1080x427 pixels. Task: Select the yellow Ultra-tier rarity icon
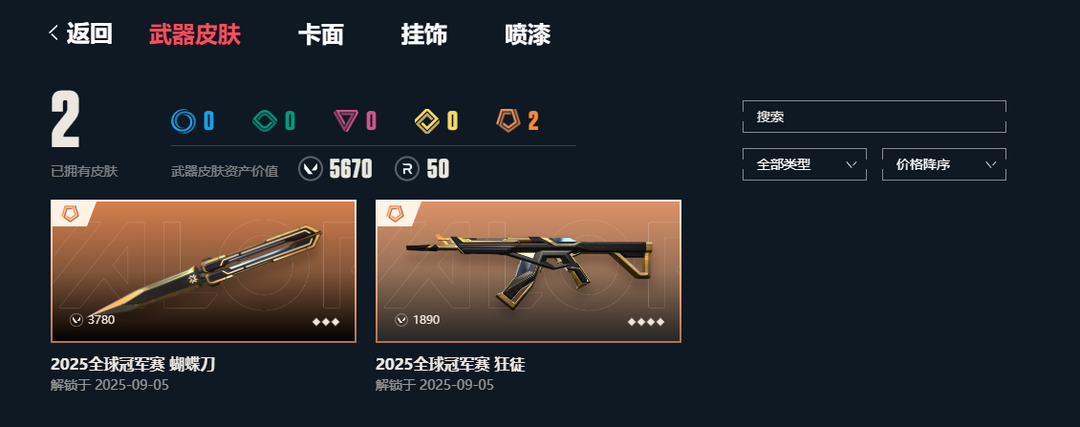click(x=427, y=121)
